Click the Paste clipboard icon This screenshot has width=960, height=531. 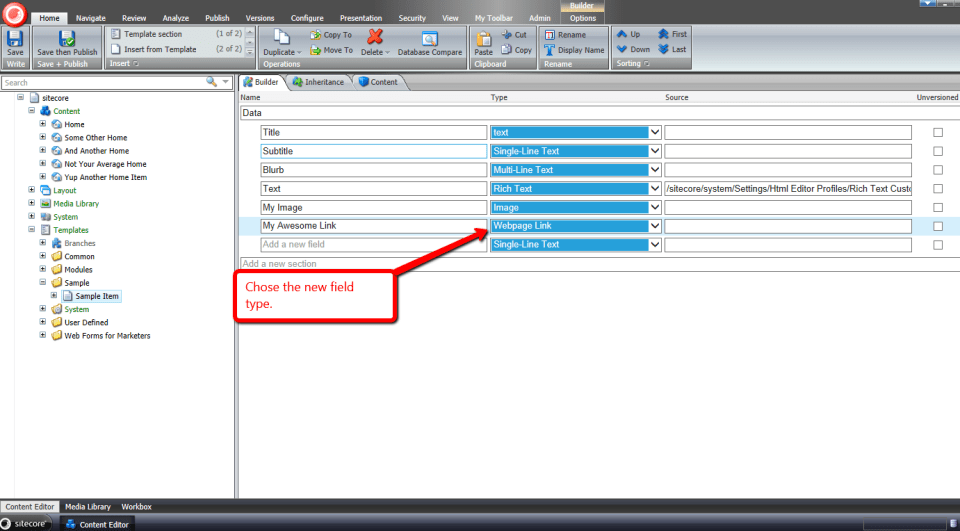pyautogui.click(x=483, y=40)
